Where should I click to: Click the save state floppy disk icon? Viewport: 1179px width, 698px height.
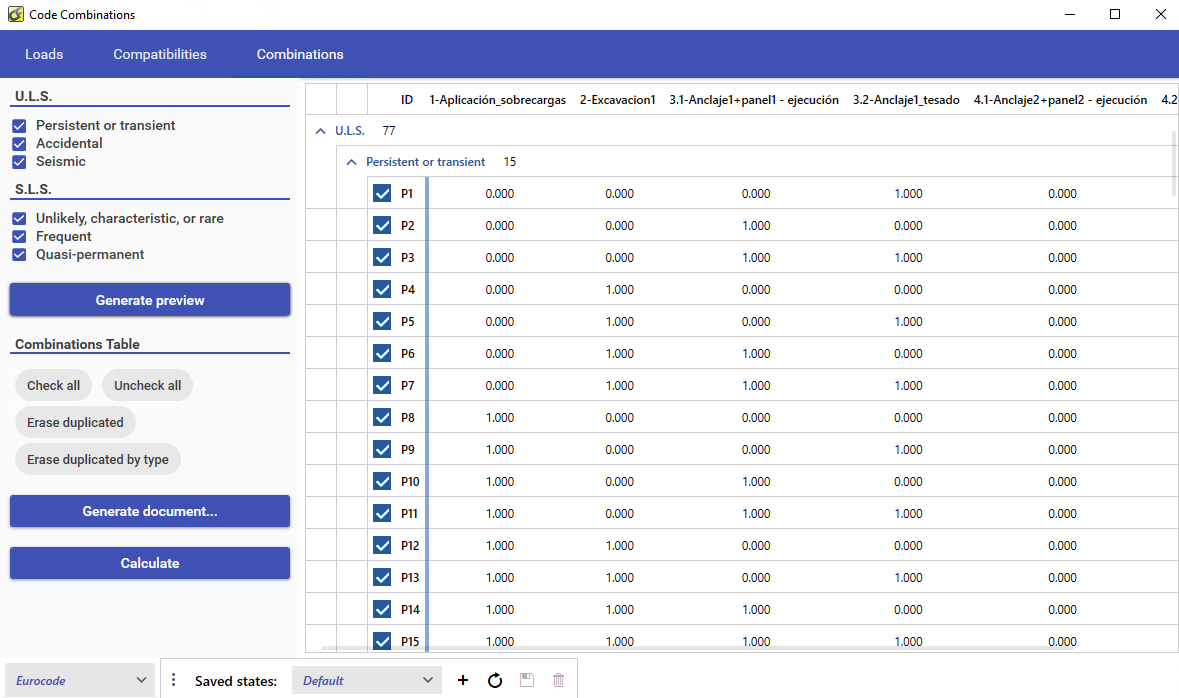point(527,680)
